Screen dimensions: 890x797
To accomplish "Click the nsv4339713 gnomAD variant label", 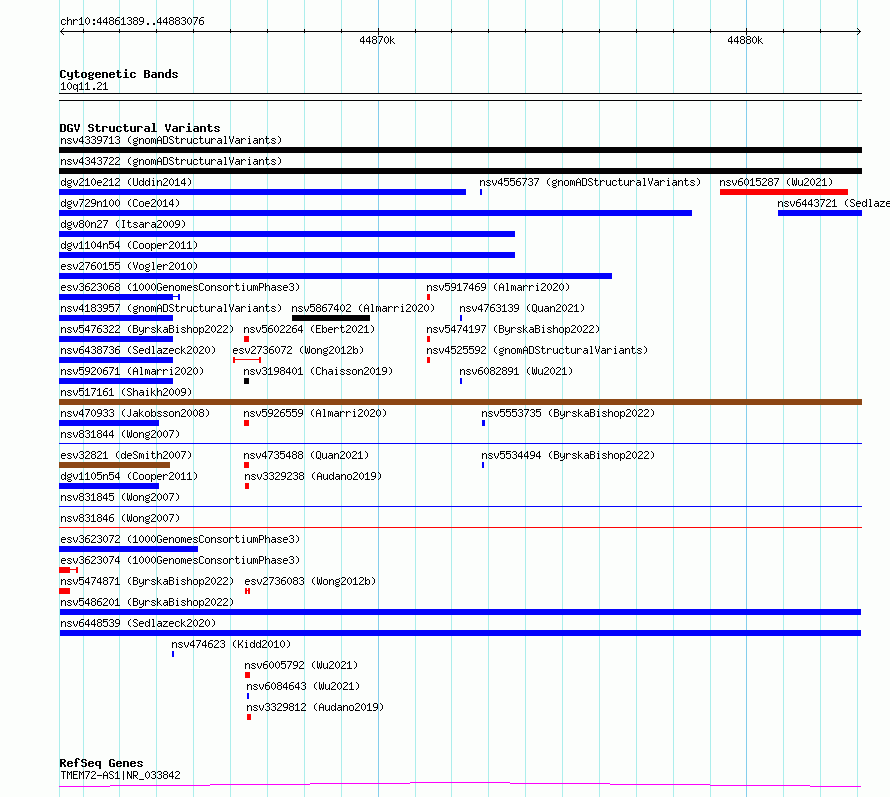I will (171, 140).
